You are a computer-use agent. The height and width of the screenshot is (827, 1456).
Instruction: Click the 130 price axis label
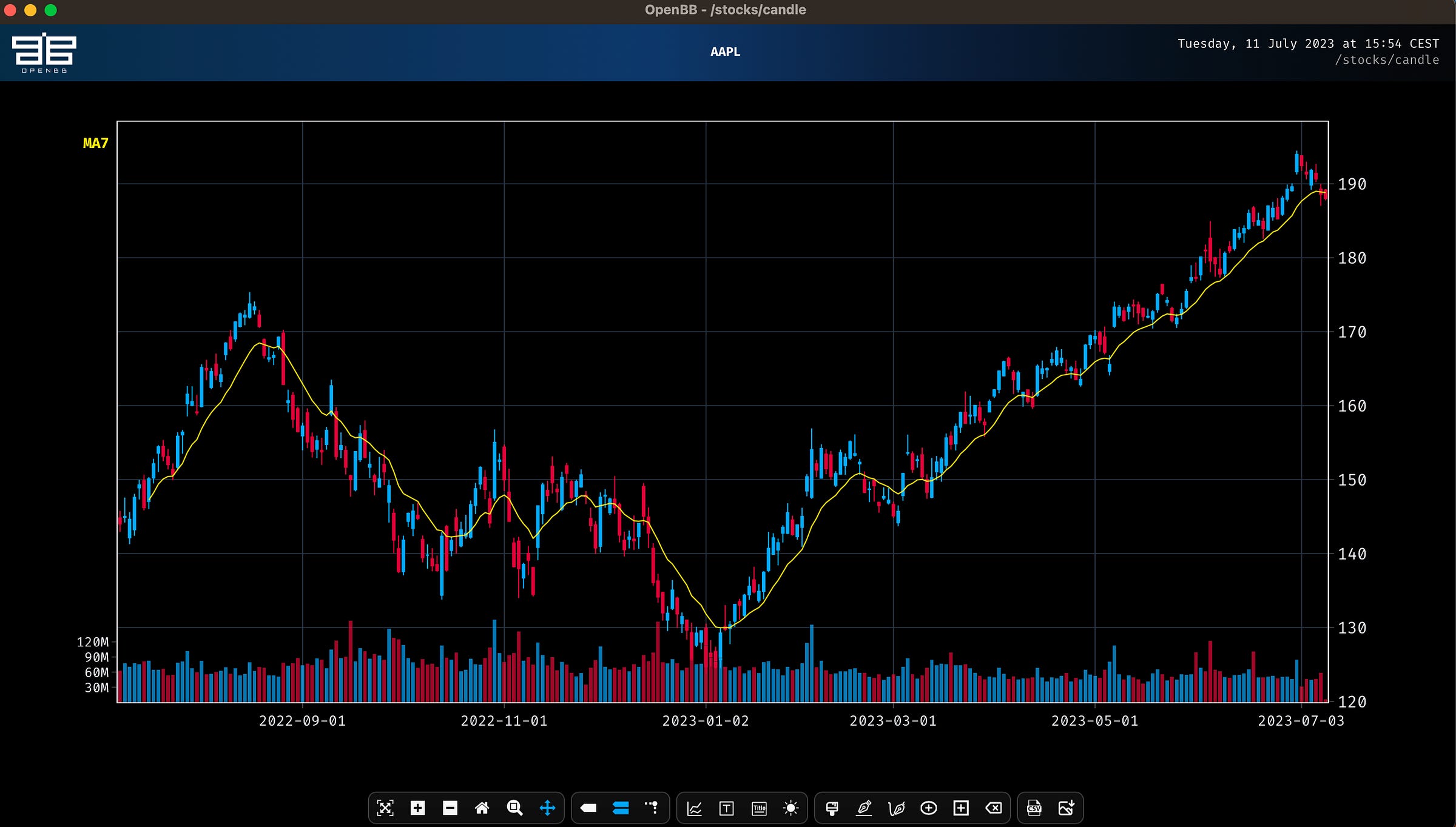click(1352, 628)
